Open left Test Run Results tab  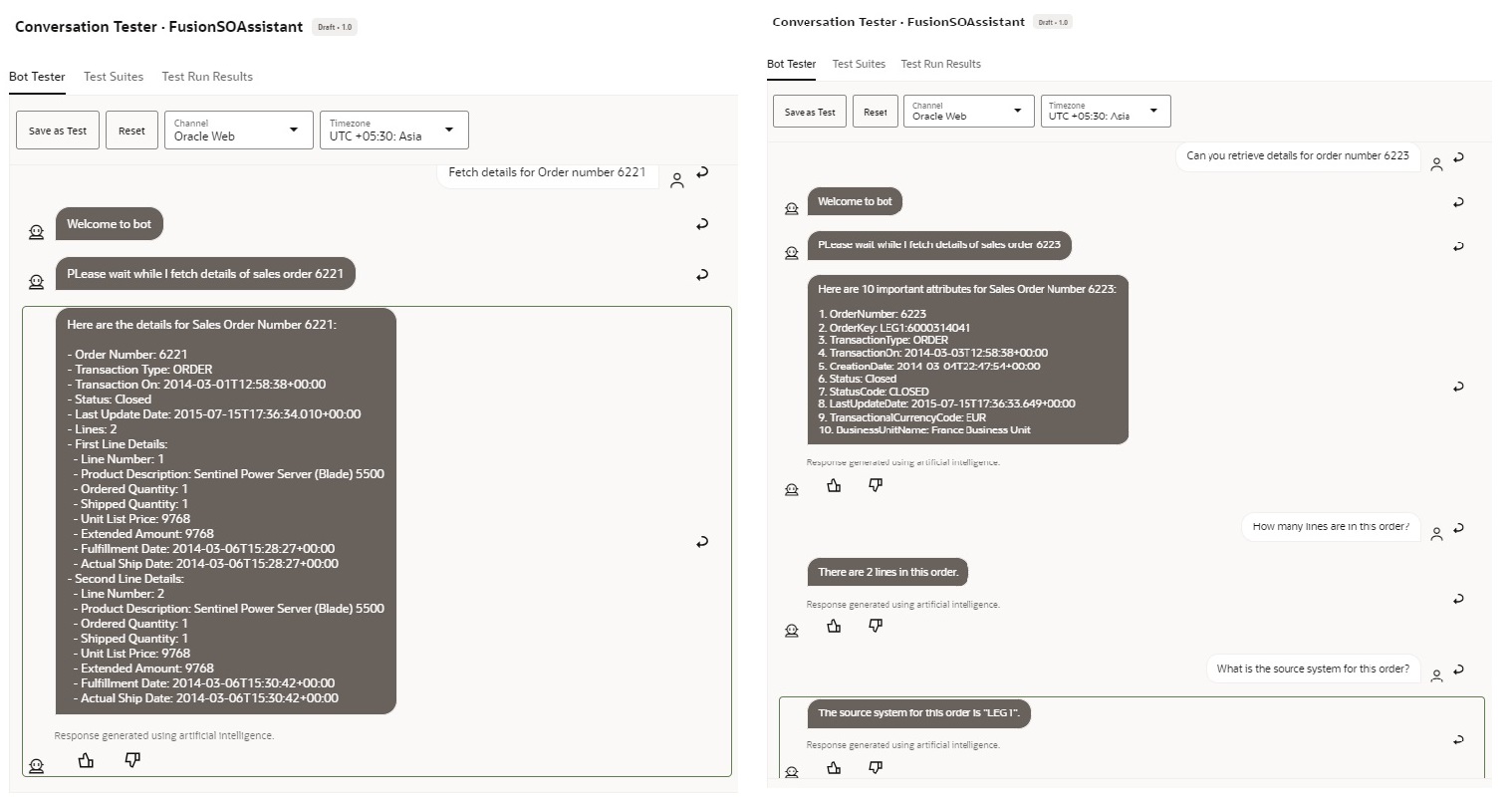point(207,77)
